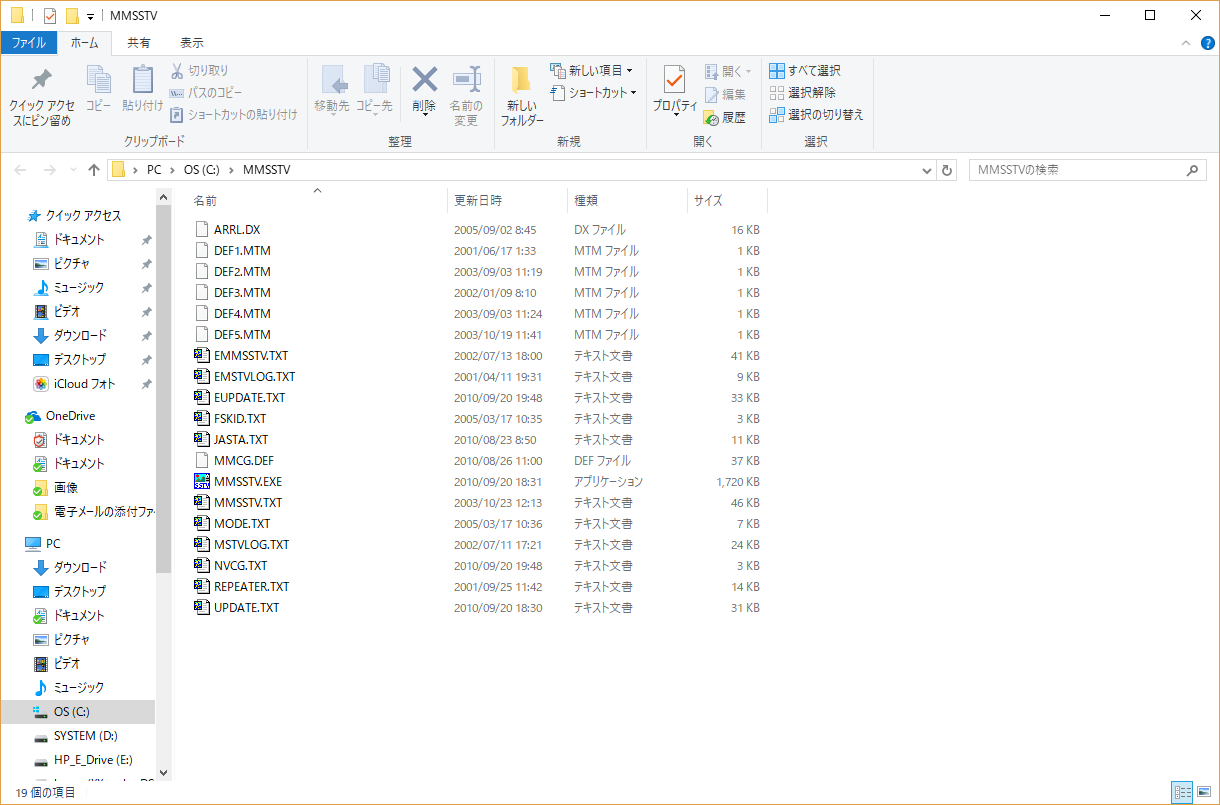Click Paste shortcut (ショートカットの貼り付け)
The image size is (1220, 805).
click(234, 114)
